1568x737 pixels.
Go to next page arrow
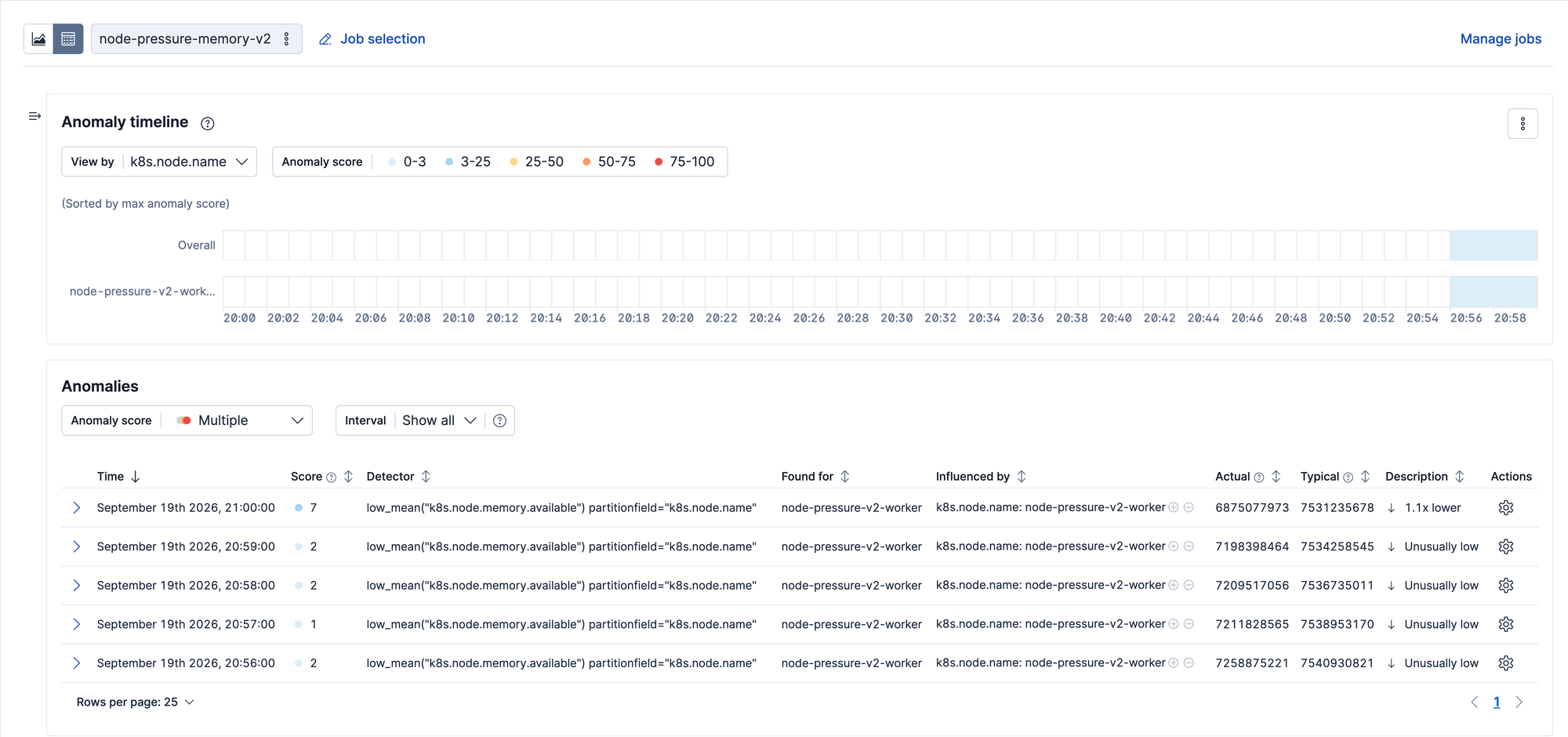1519,703
